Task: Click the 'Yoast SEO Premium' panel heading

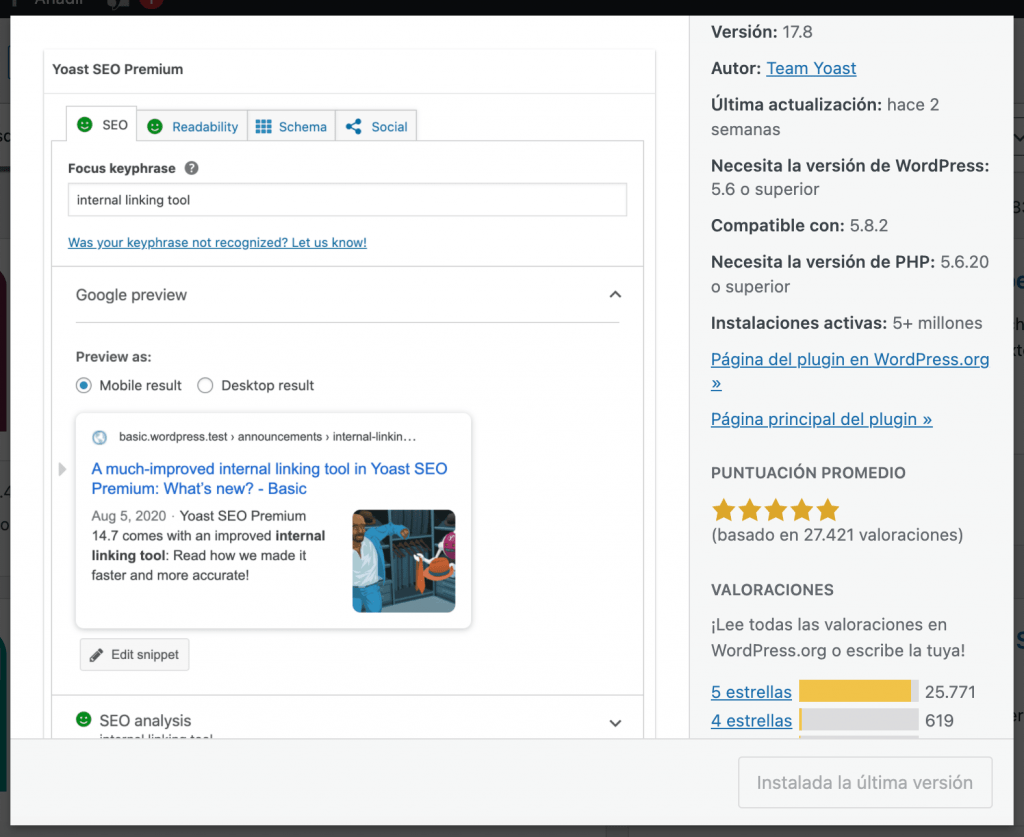Action: pyautogui.click(x=118, y=69)
